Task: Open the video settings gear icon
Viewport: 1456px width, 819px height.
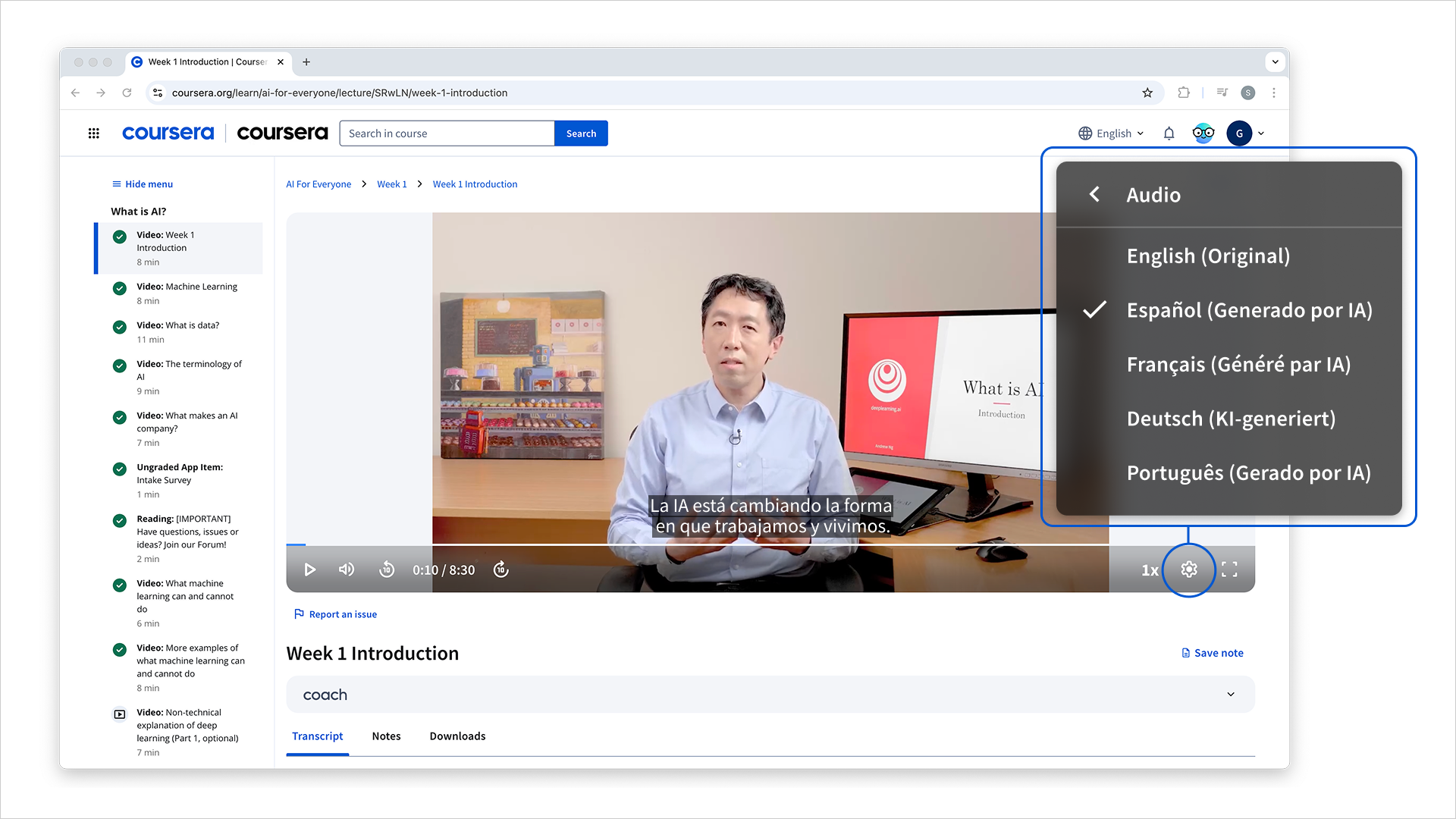Action: [1188, 570]
